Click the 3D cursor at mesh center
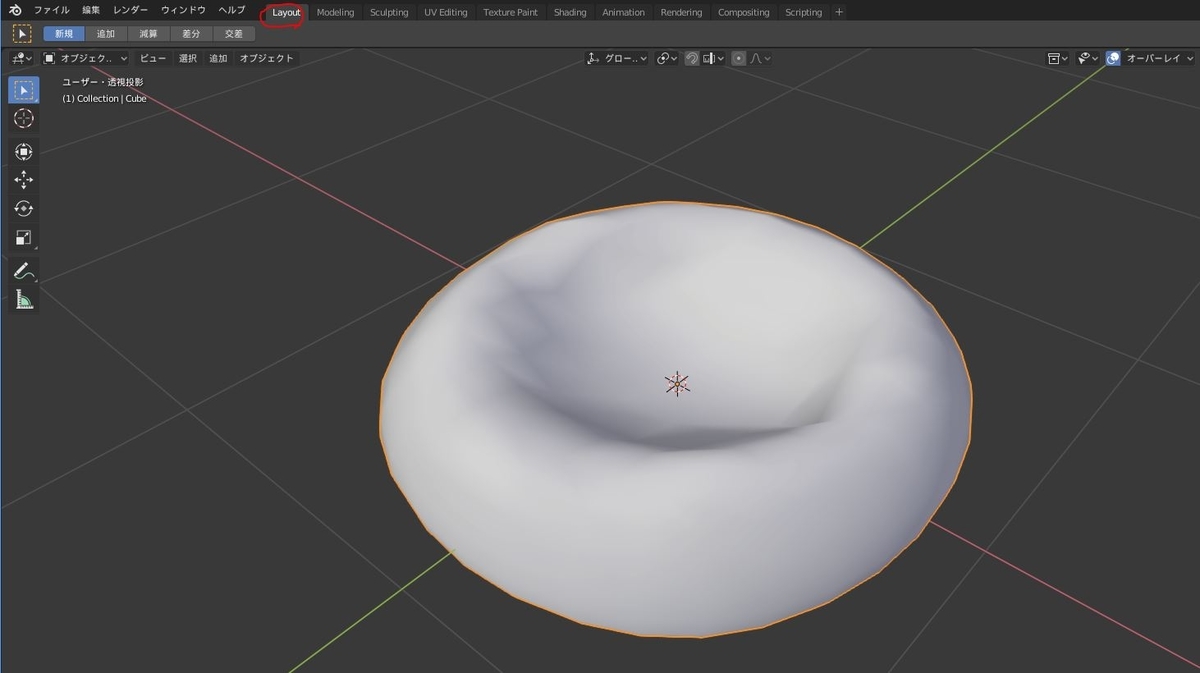The image size is (1200, 673). coord(677,383)
